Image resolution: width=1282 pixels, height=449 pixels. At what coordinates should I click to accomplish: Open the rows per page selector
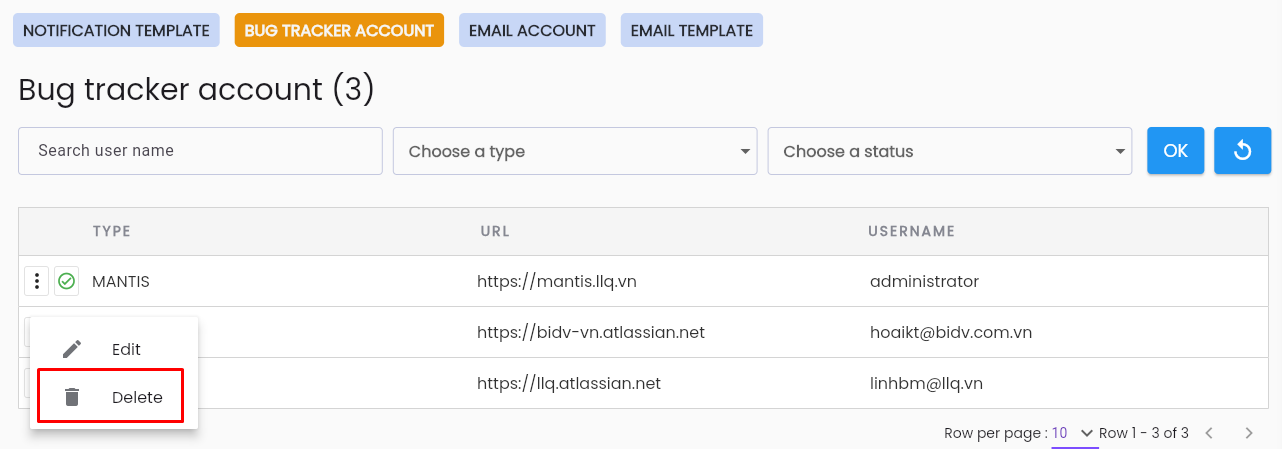tap(1074, 433)
